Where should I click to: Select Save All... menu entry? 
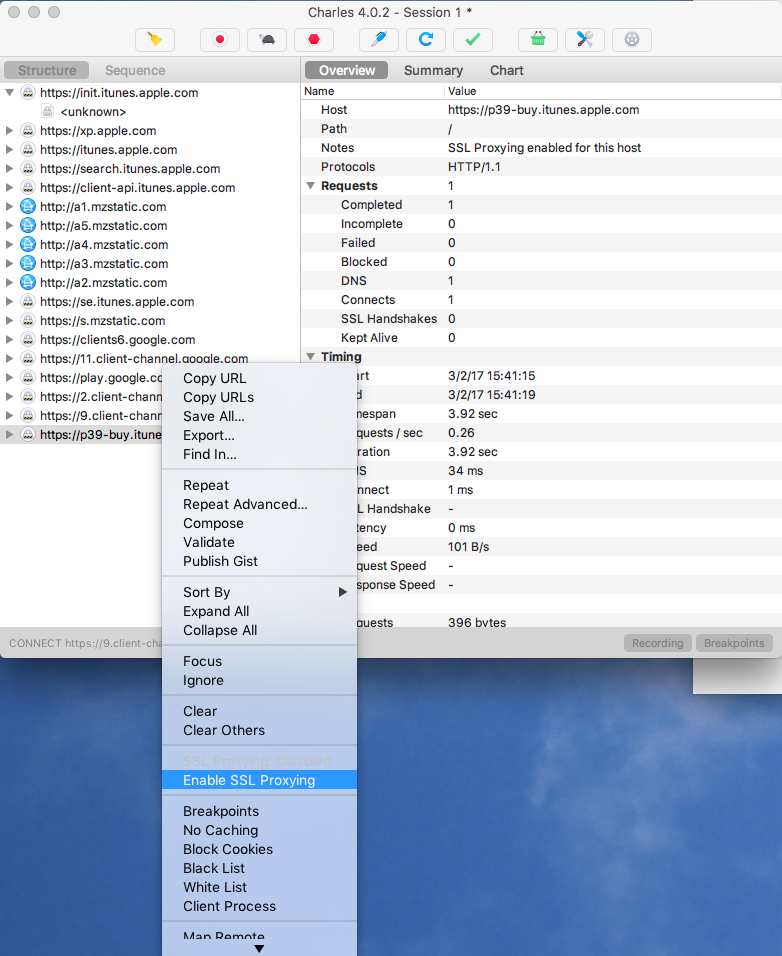click(x=259, y=416)
